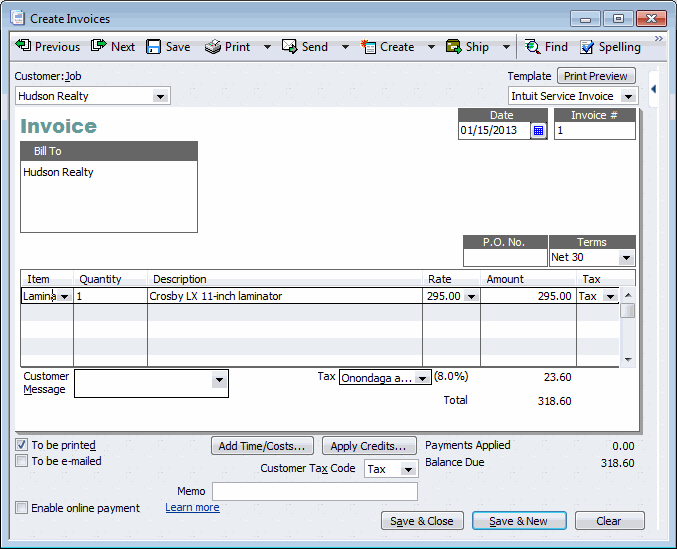Open the Create dropdown arrow
This screenshot has width=677, height=549.
tap(431, 47)
